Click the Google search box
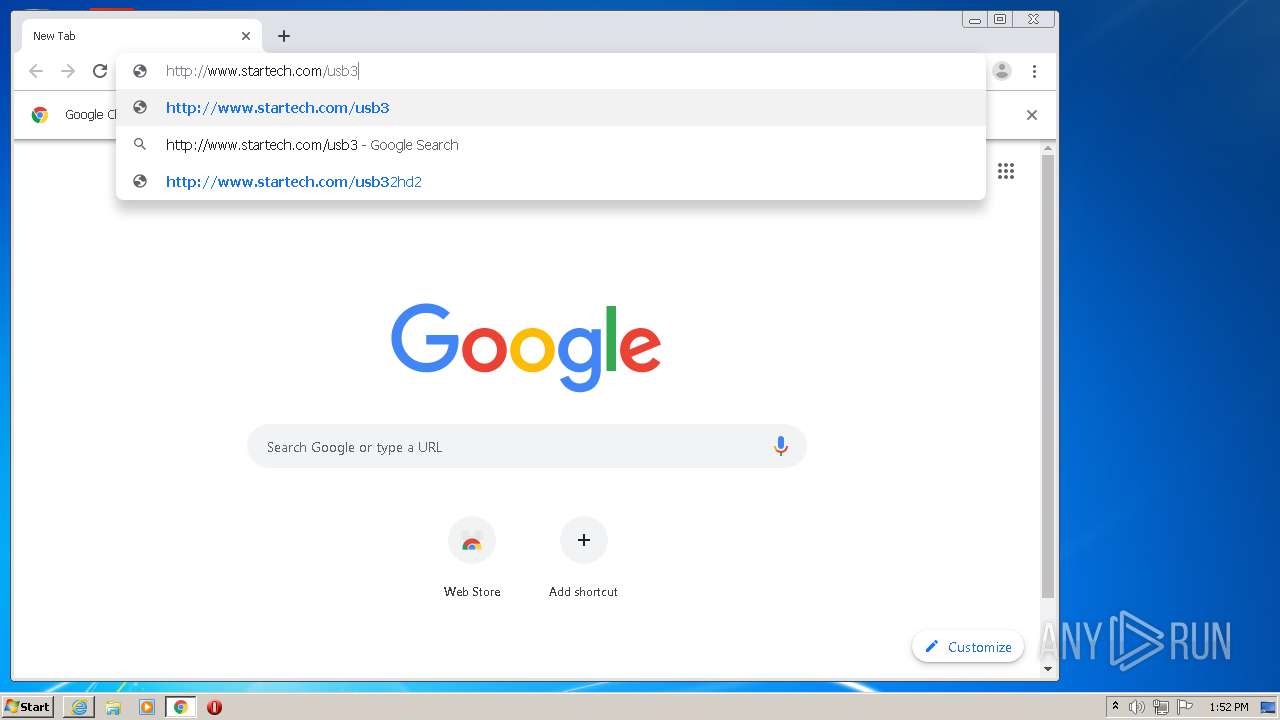Screen dimensions: 1280x720 (527, 447)
